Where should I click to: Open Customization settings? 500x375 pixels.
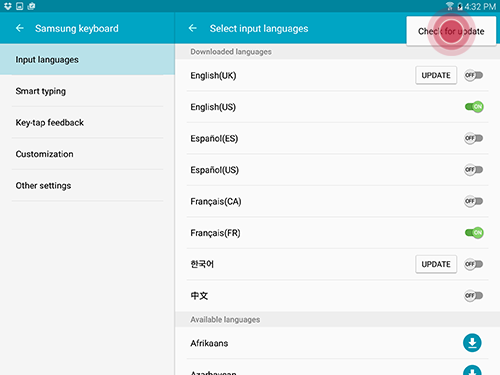87,154
